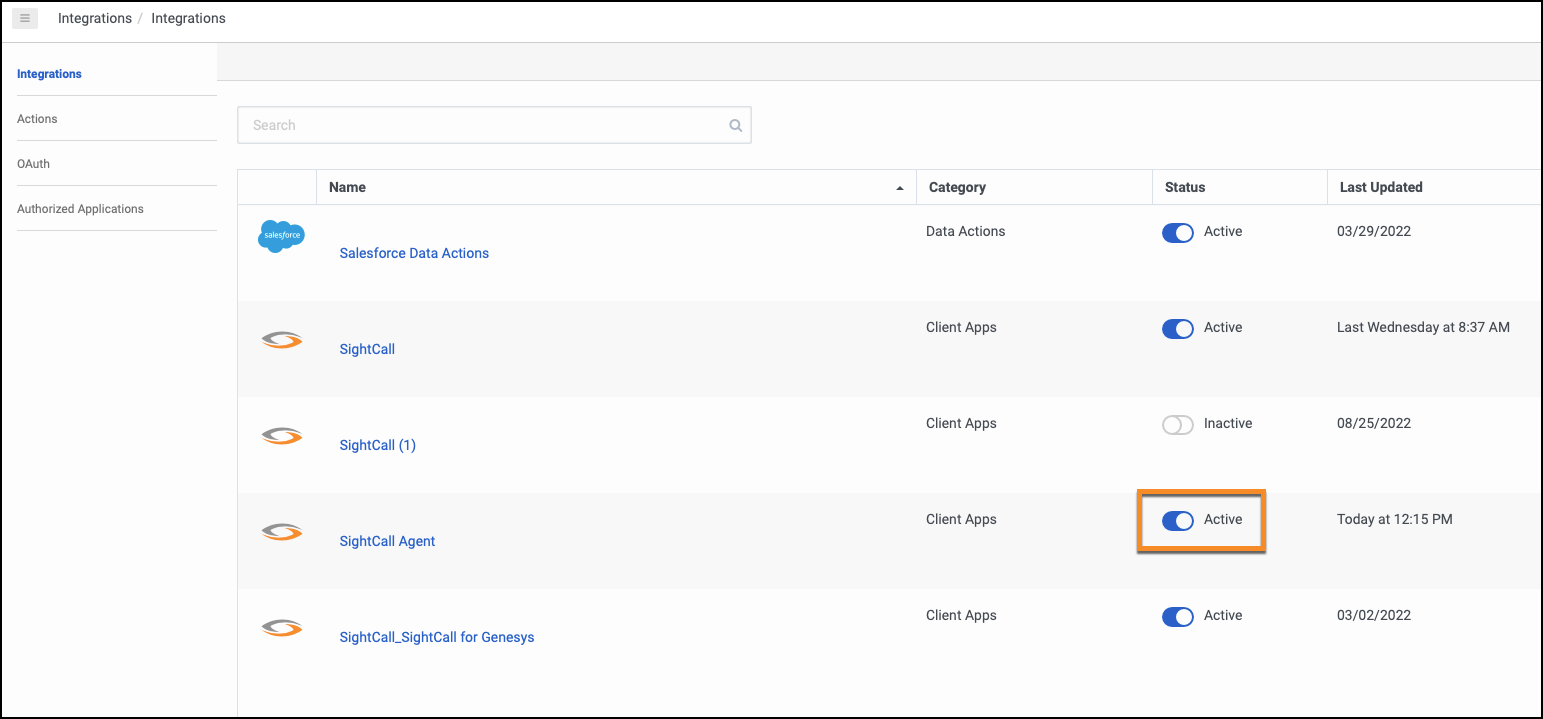Open the OAuth sidebar tab
Viewport: 1543px width, 719px height.
coord(33,164)
